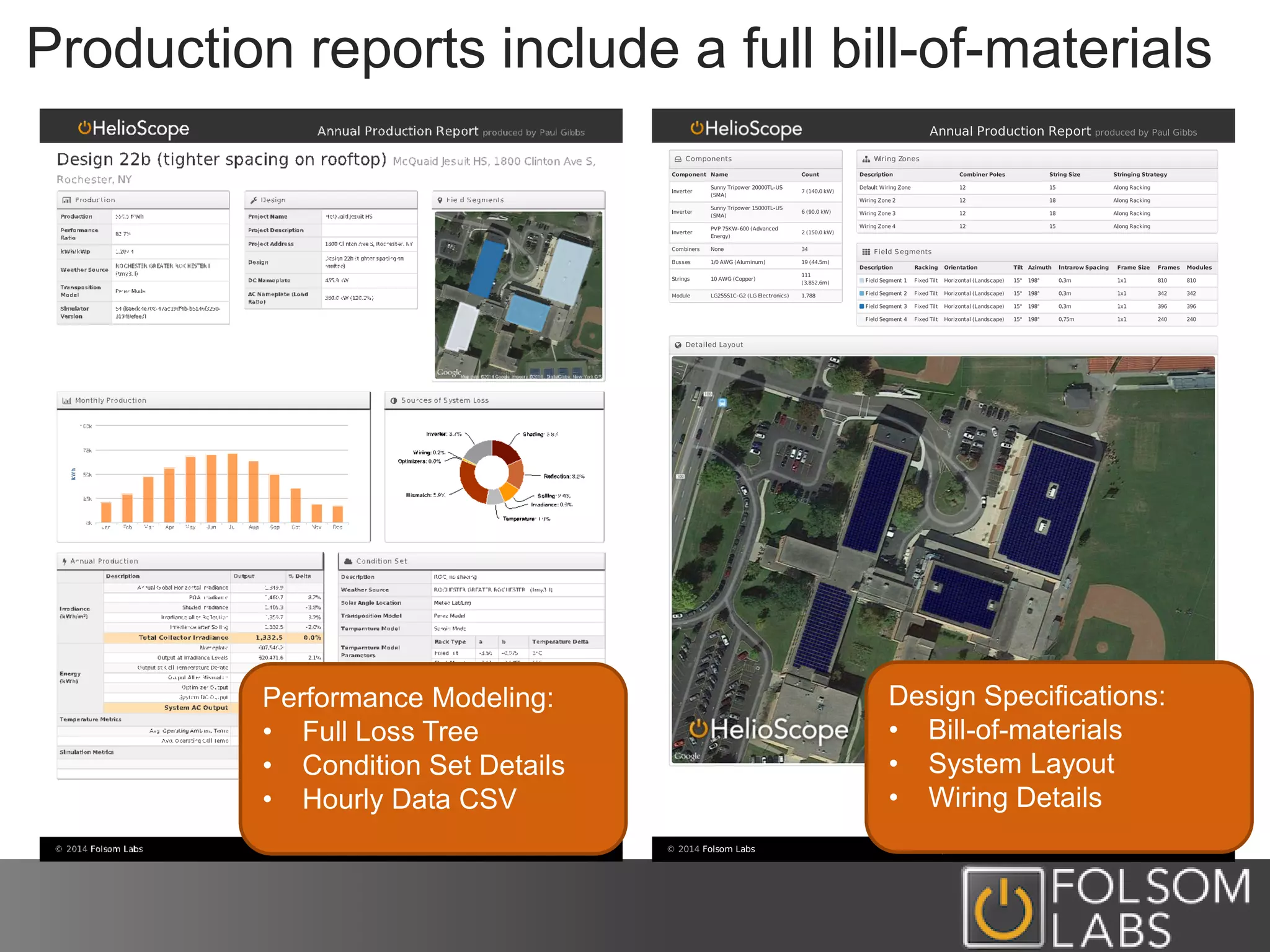Click the 'Intrarow Spacing' column header

tap(1083, 268)
